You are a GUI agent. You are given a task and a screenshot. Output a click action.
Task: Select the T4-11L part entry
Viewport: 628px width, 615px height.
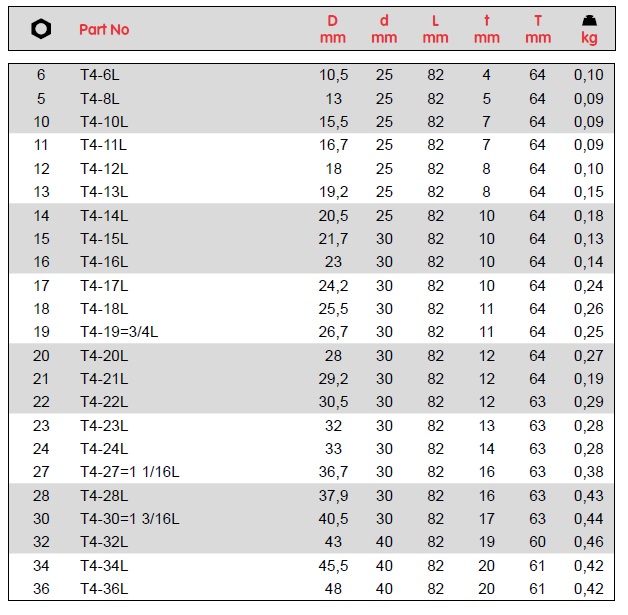104,145
